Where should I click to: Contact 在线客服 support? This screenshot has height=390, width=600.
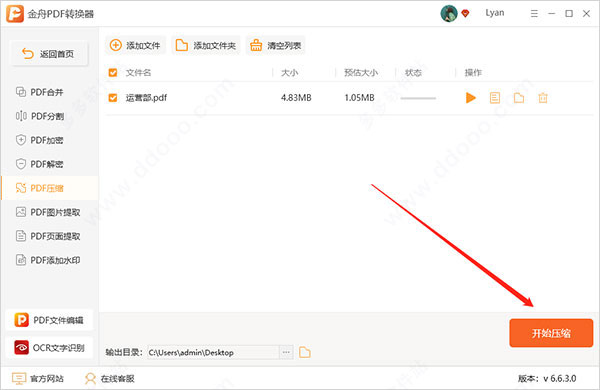110,379
